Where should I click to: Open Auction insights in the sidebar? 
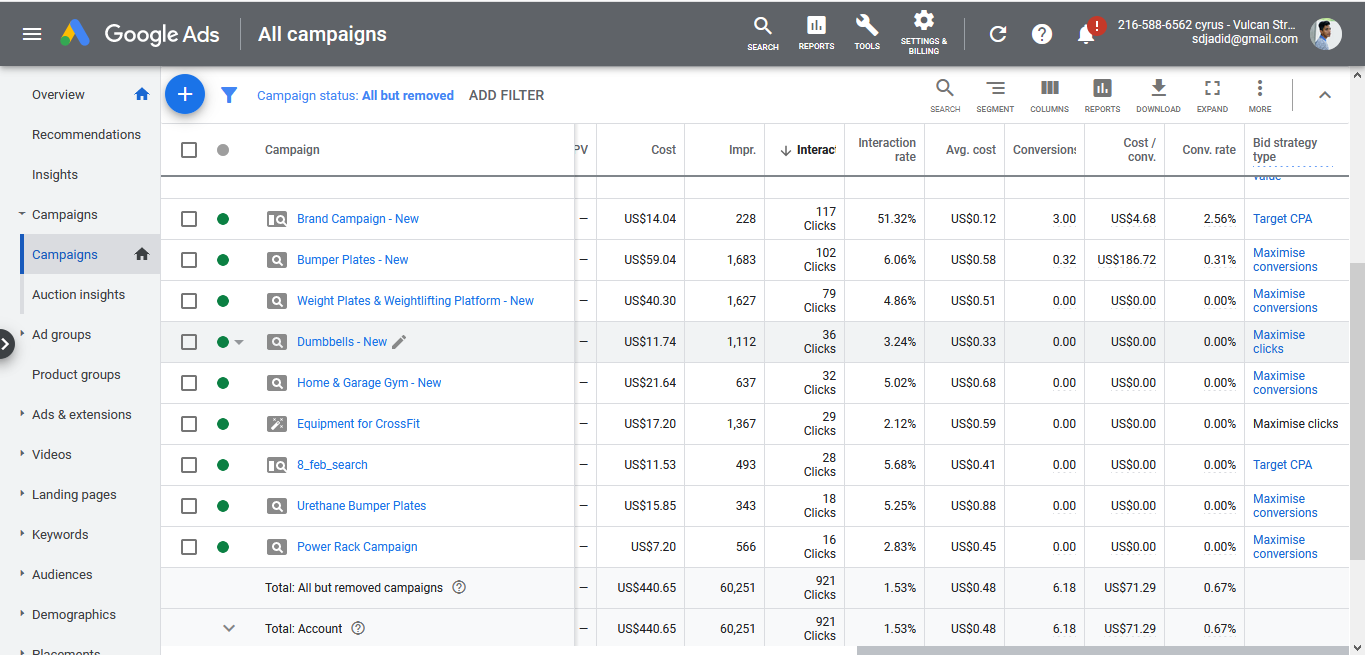click(x=79, y=295)
